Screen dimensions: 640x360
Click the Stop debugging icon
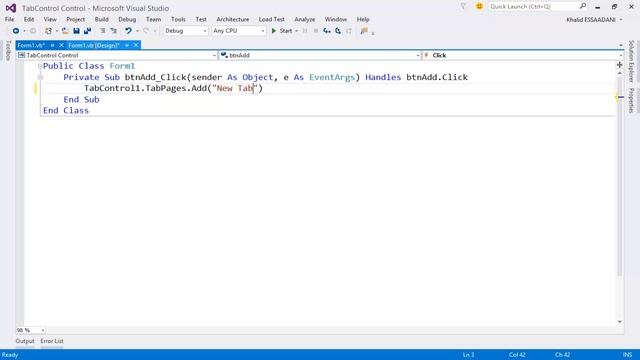point(316,31)
